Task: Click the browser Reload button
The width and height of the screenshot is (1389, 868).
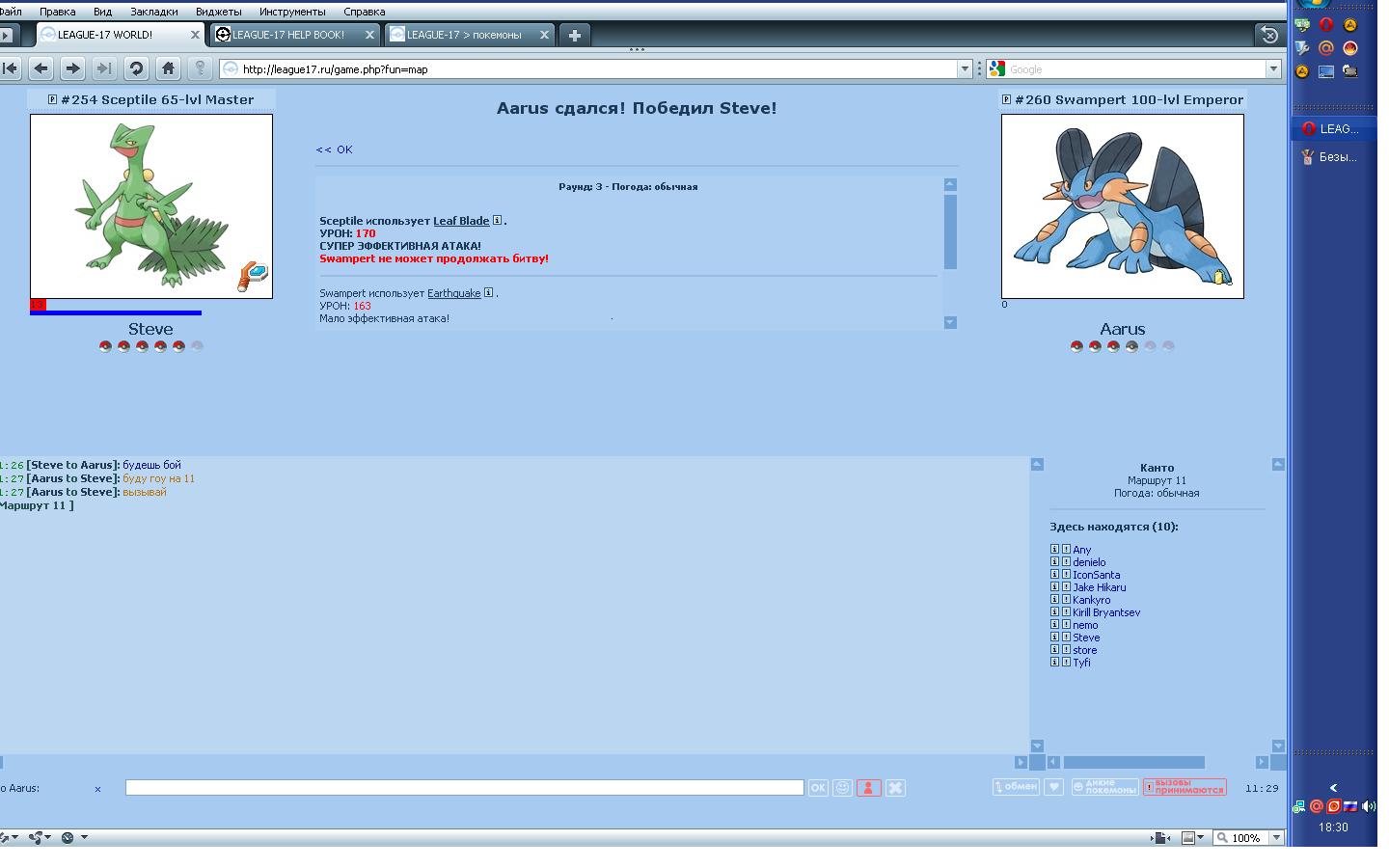Action: (x=136, y=68)
